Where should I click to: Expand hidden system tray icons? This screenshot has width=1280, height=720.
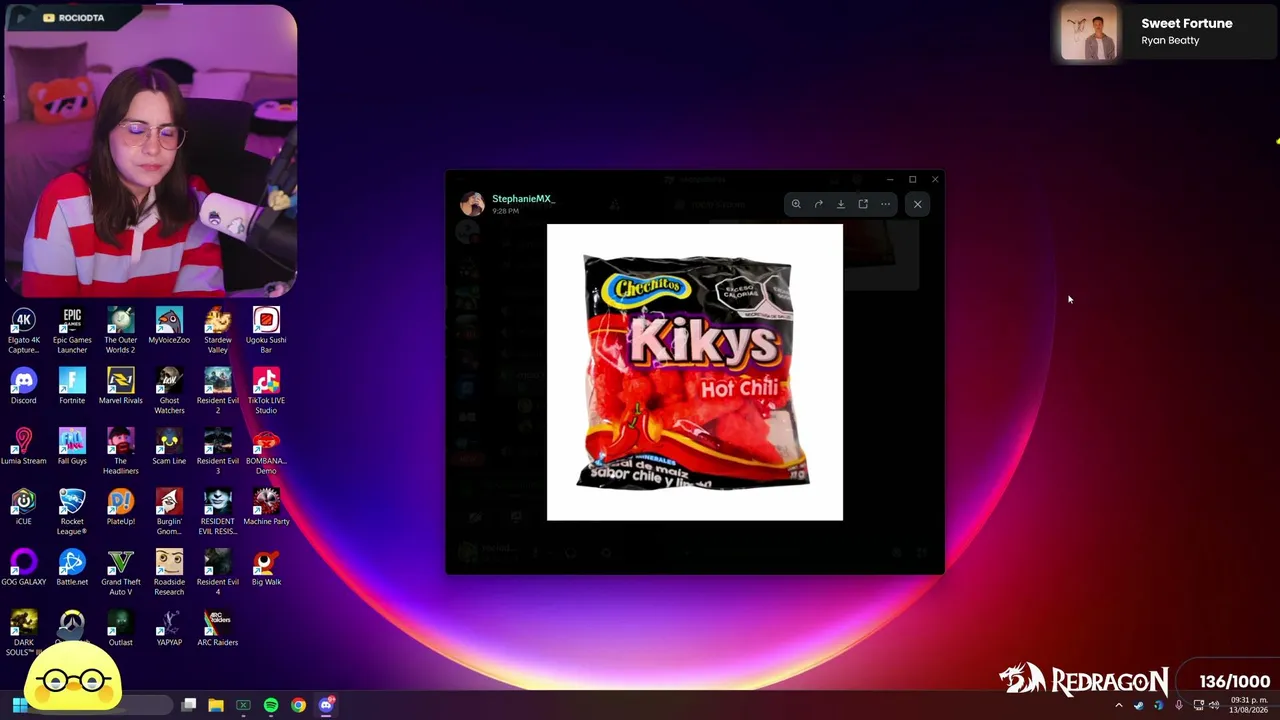point(1119,705)
